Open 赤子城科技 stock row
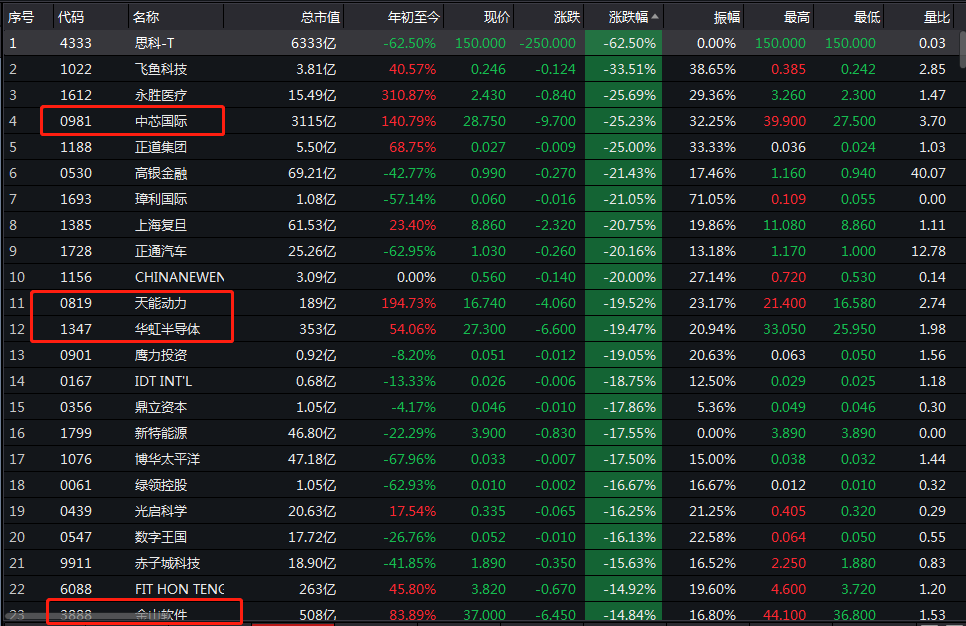The width and height of the screenshot is (966, 626). pyautogui.click(x=483, y=563)
